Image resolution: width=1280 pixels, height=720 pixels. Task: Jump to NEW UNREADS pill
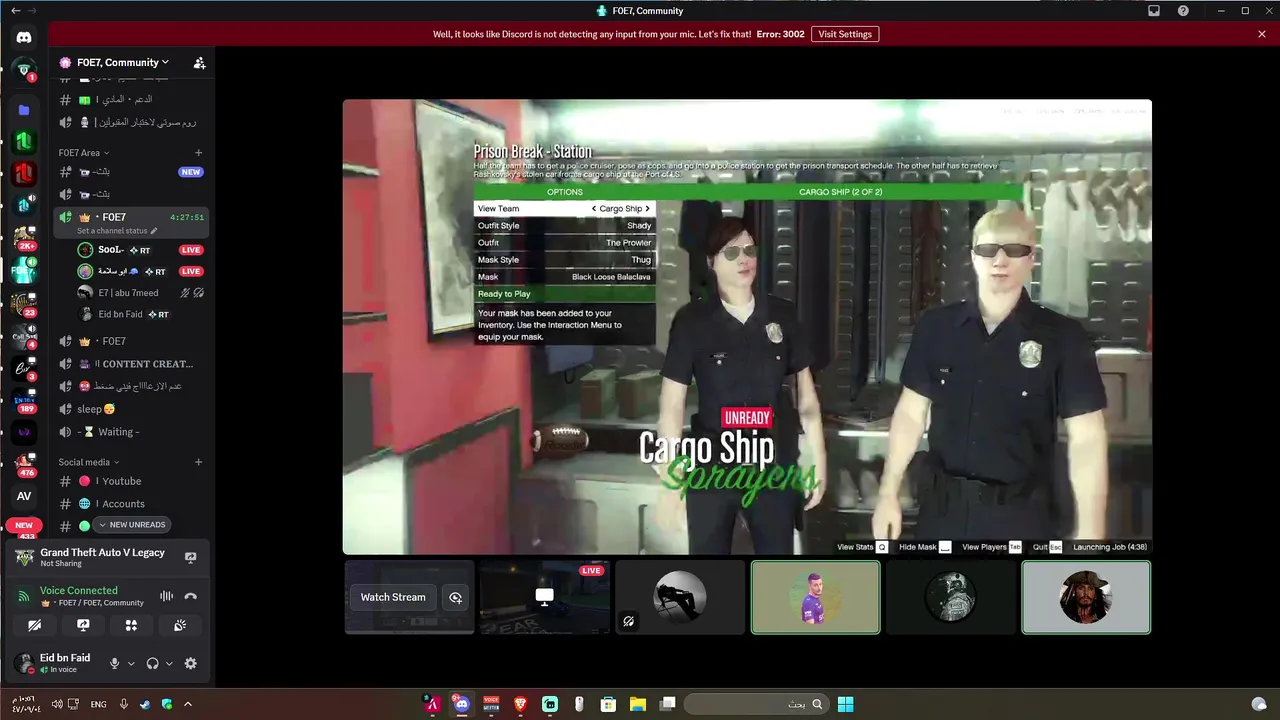point(131,525)
